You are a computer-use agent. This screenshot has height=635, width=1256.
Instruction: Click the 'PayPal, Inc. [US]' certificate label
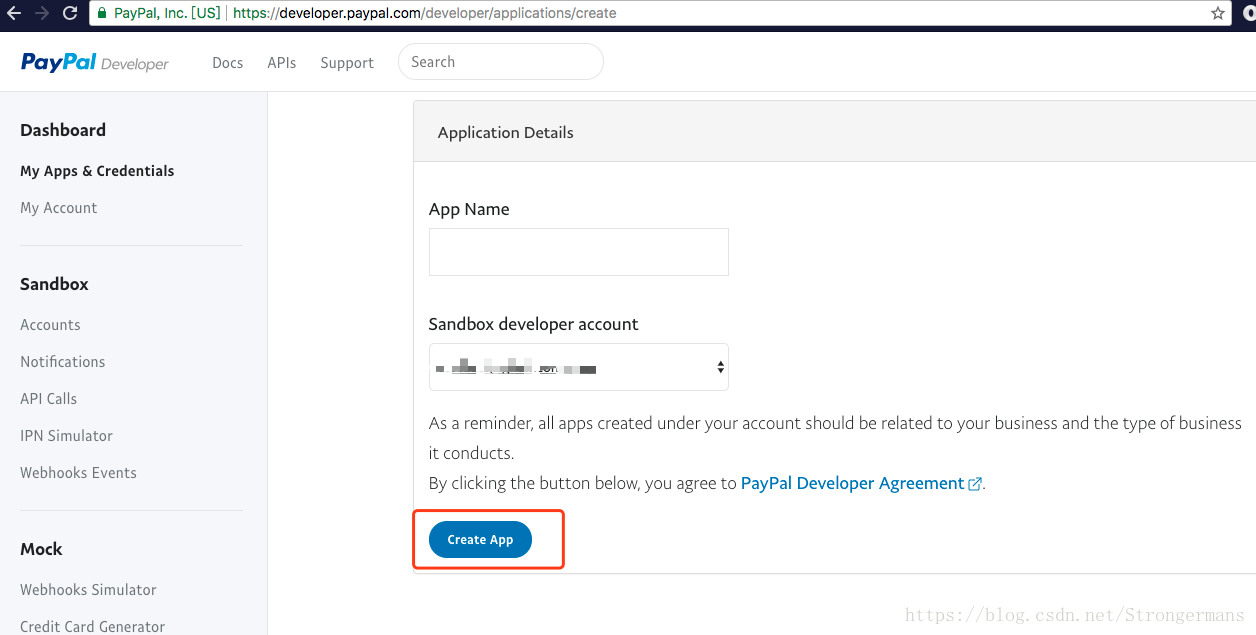[x=167, y=13]
